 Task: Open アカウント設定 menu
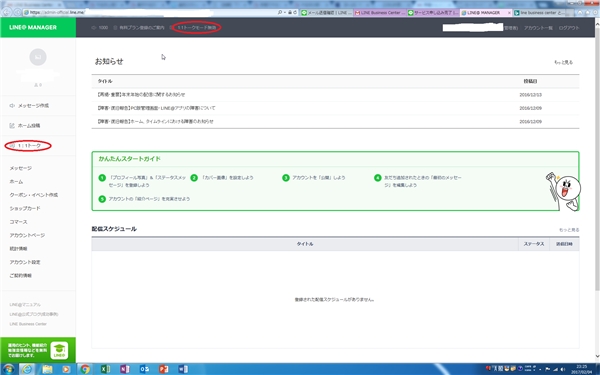point(25,262)
